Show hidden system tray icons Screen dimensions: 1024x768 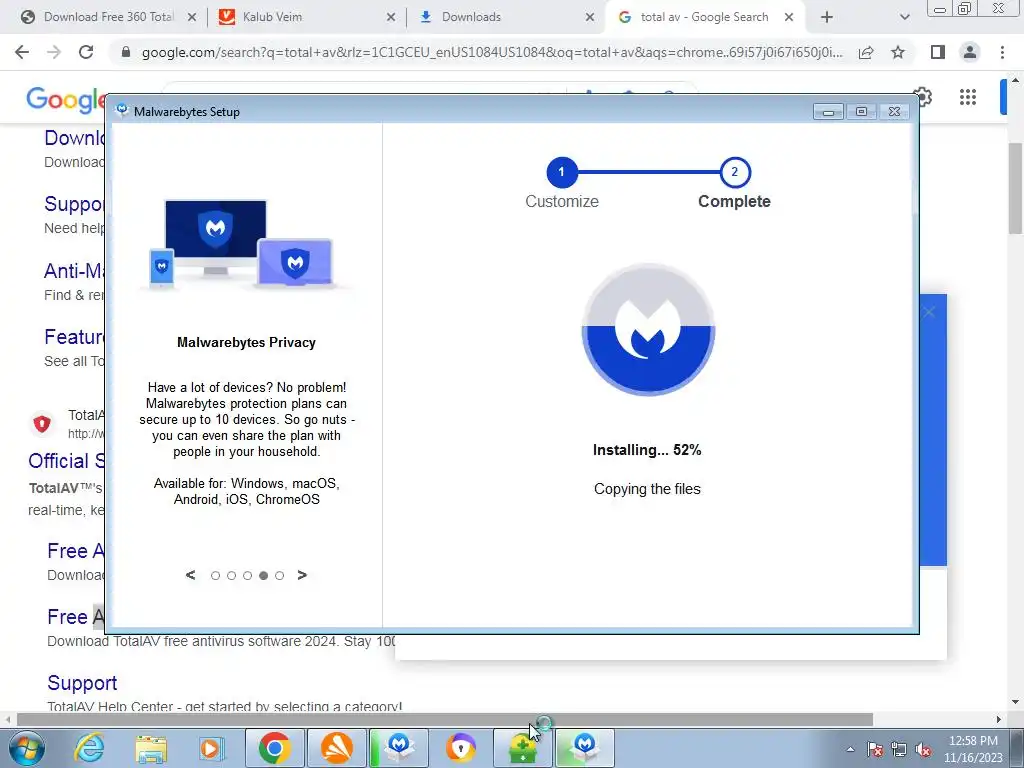(x=850, y=750)
